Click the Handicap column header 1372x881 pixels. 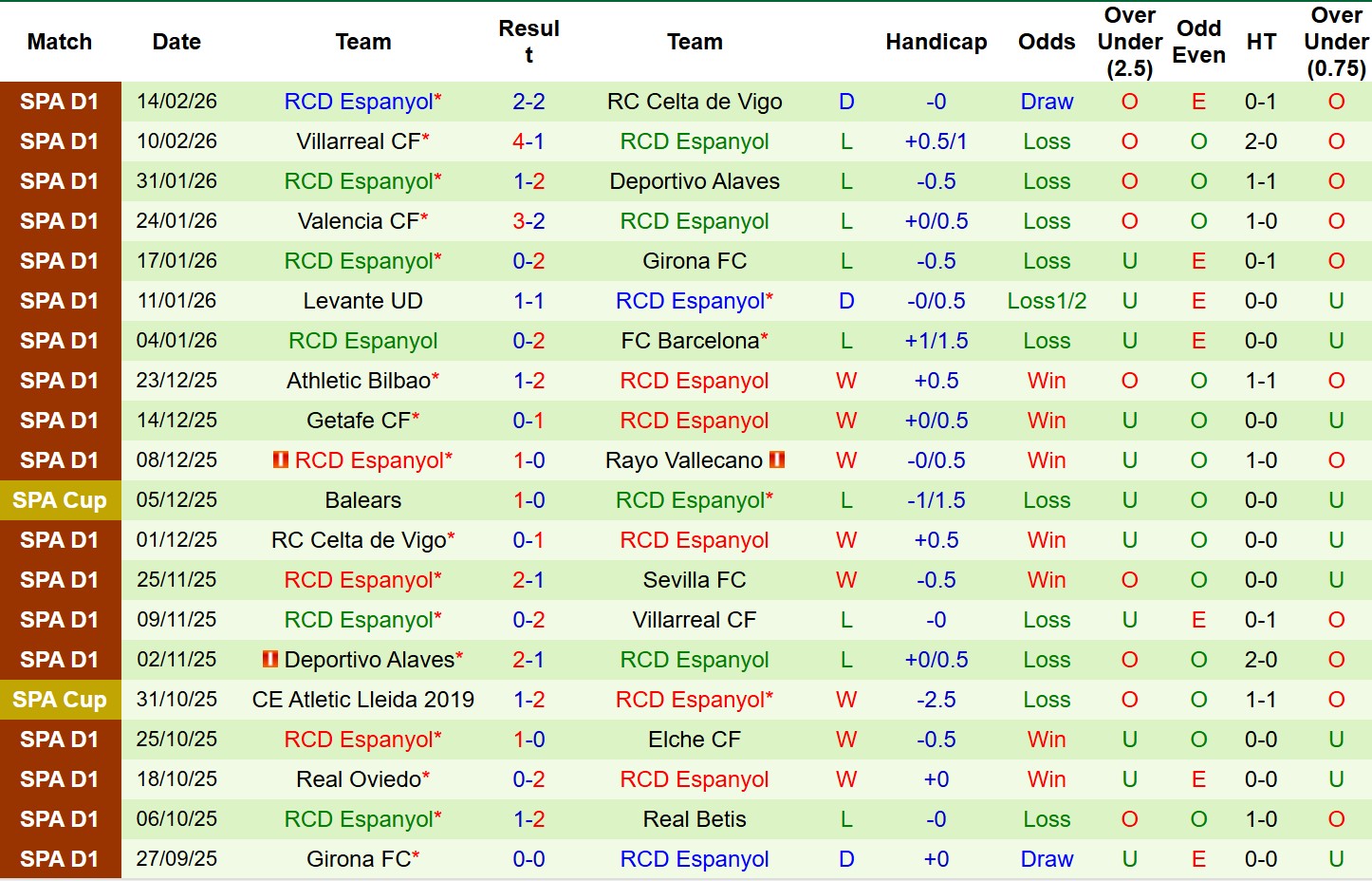click(x=936, y=42)
